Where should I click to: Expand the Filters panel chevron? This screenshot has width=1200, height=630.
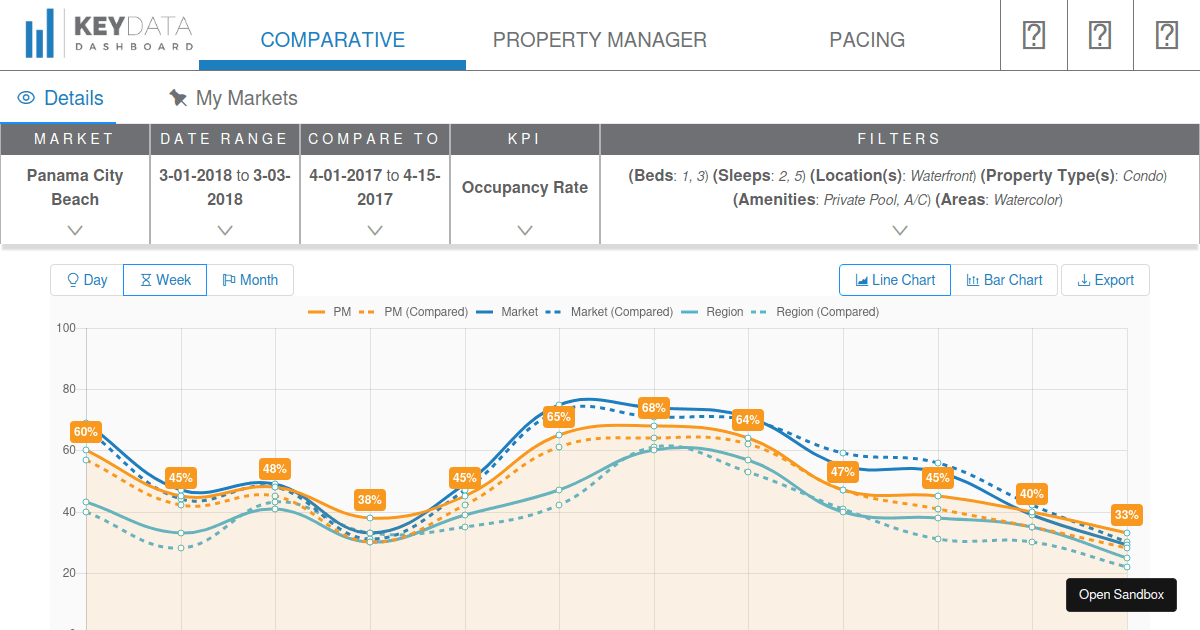(900, 230)
